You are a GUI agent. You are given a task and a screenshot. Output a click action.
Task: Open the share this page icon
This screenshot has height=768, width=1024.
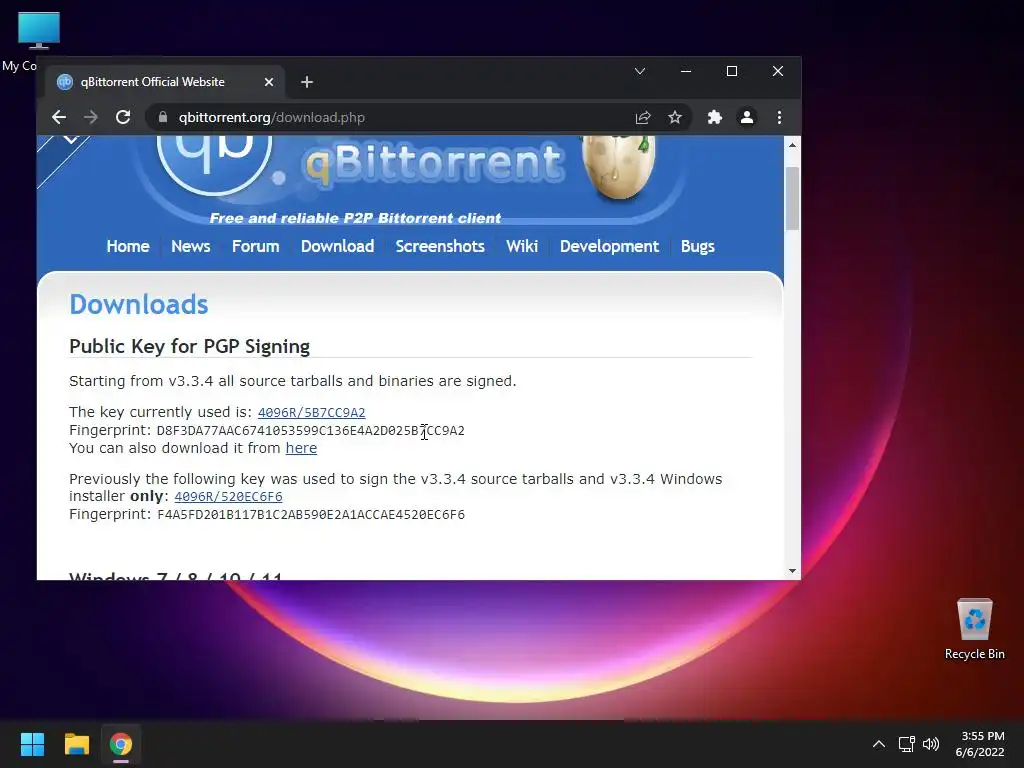pos(643,118)
